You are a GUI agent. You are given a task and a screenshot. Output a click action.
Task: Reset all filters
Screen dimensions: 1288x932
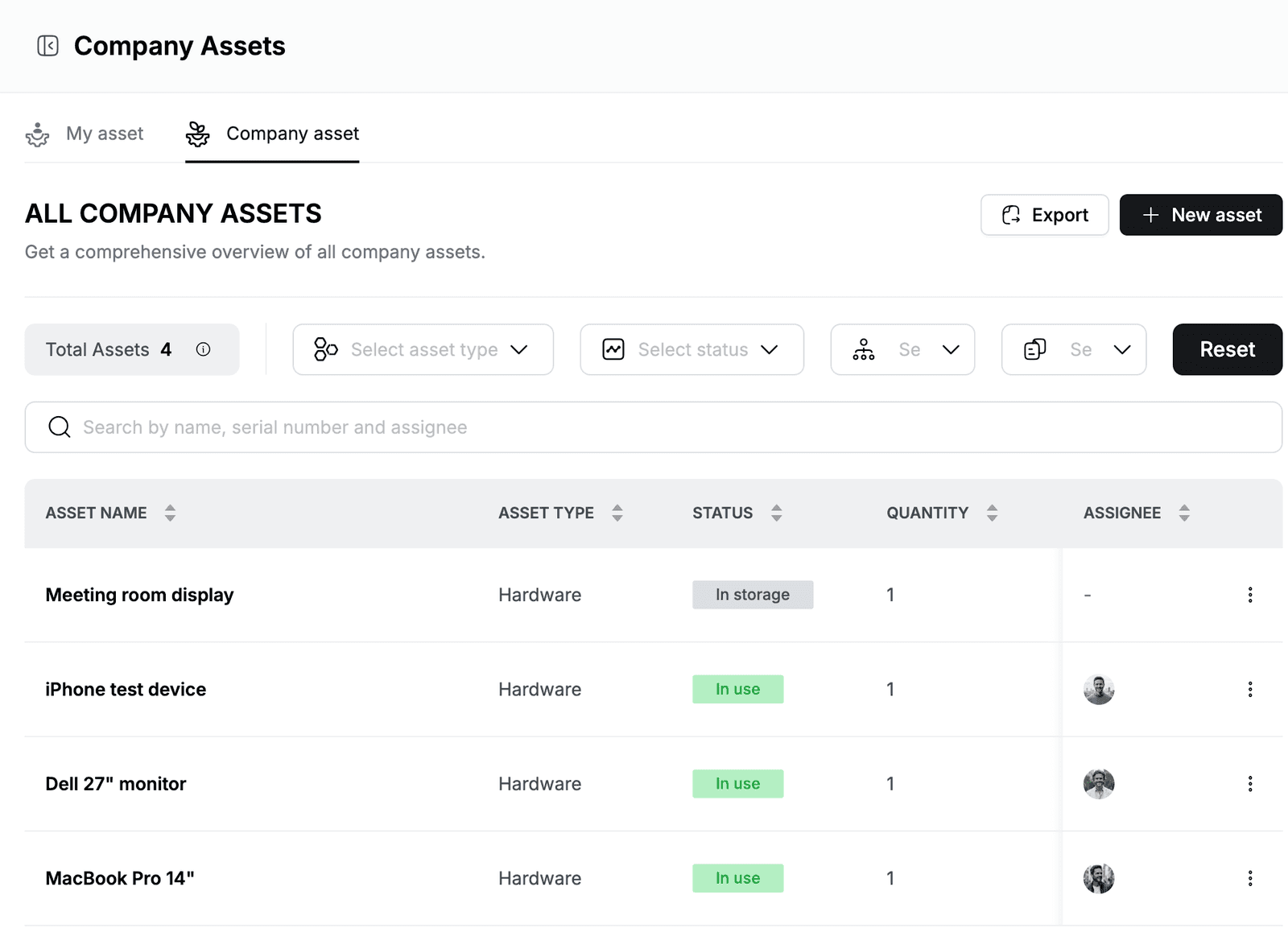coord(1227,349)
